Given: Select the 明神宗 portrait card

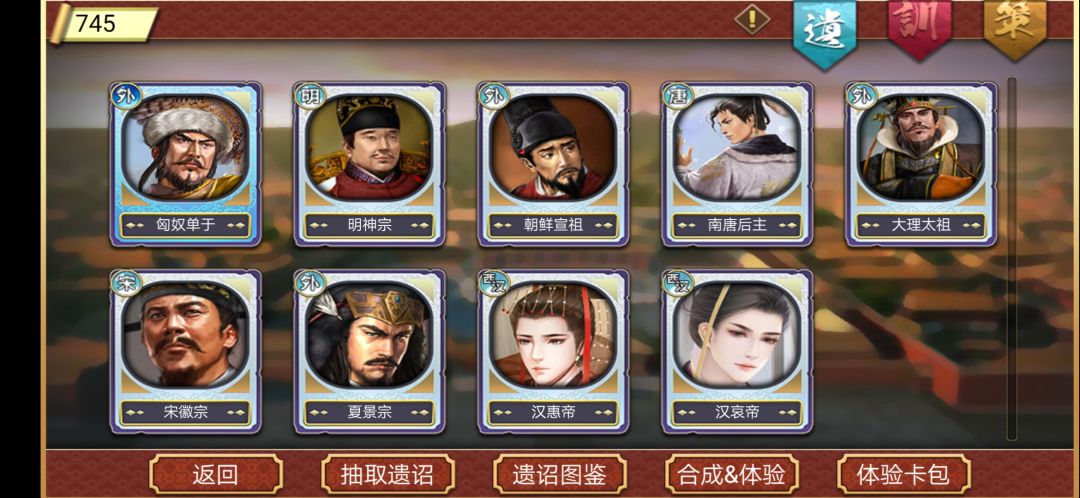Looking at the screenshot, I should coord(370,164).
